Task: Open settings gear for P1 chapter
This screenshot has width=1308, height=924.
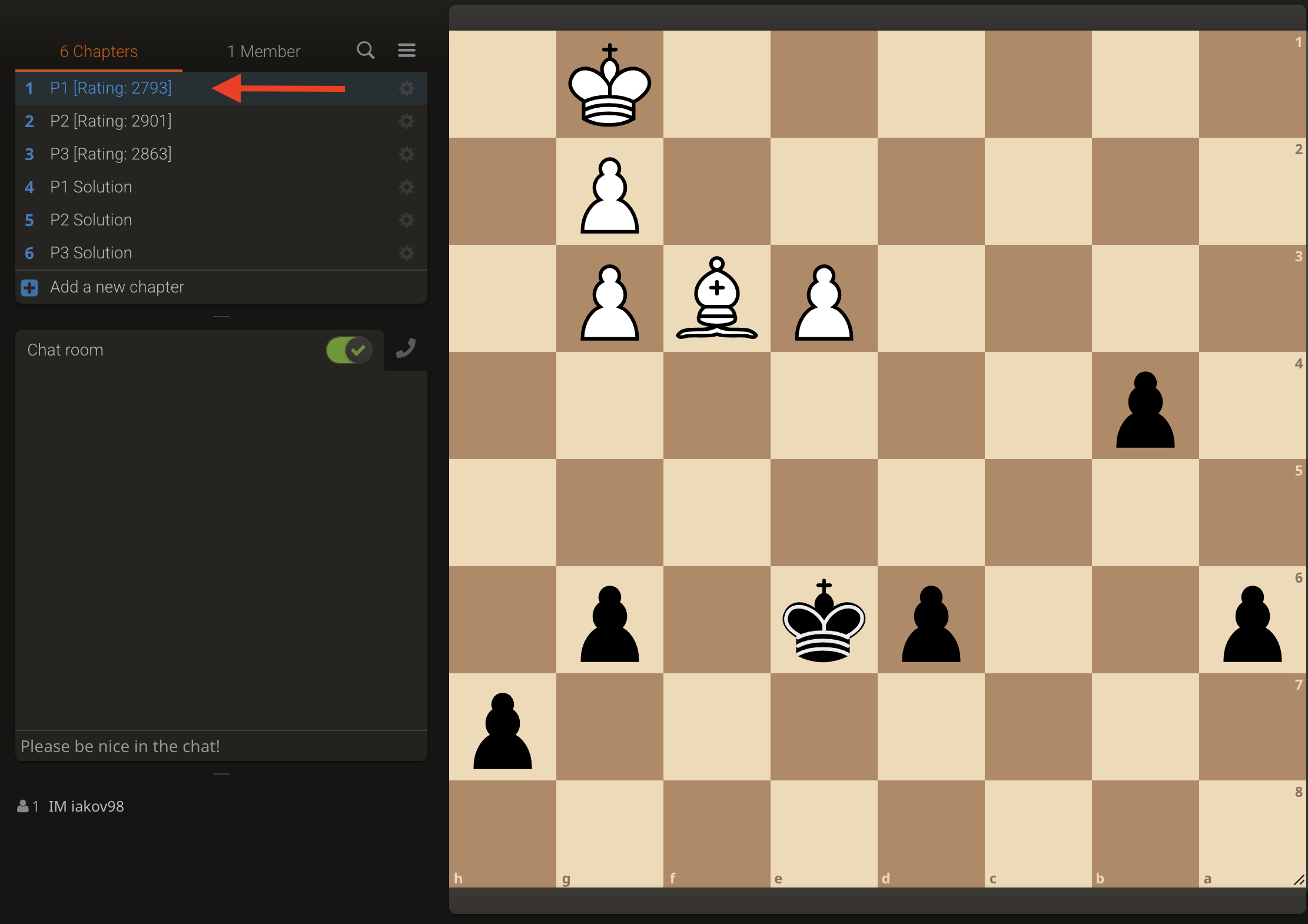Action: 406,88
